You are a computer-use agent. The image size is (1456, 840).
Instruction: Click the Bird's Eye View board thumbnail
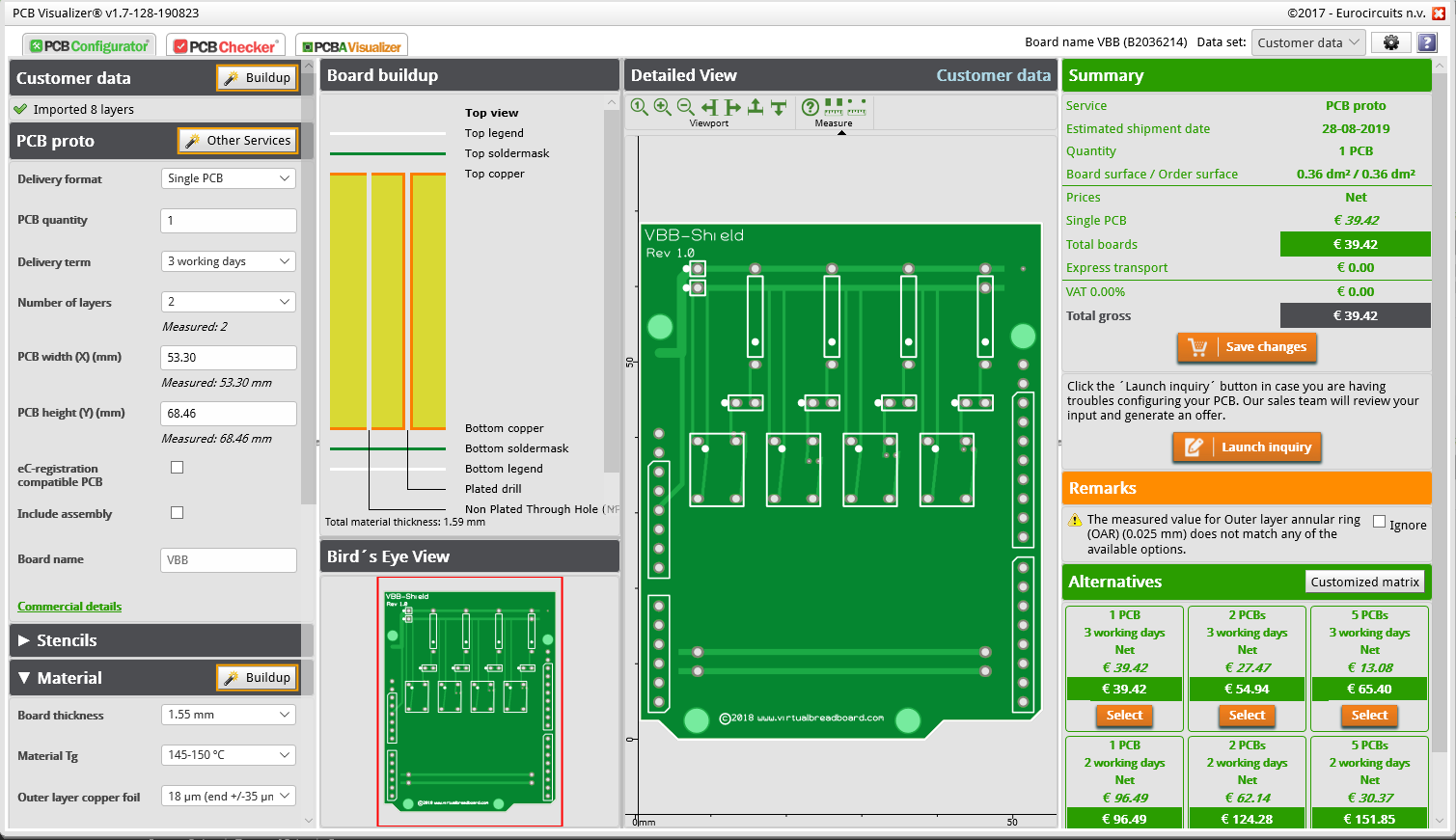(x=469, y=701)
